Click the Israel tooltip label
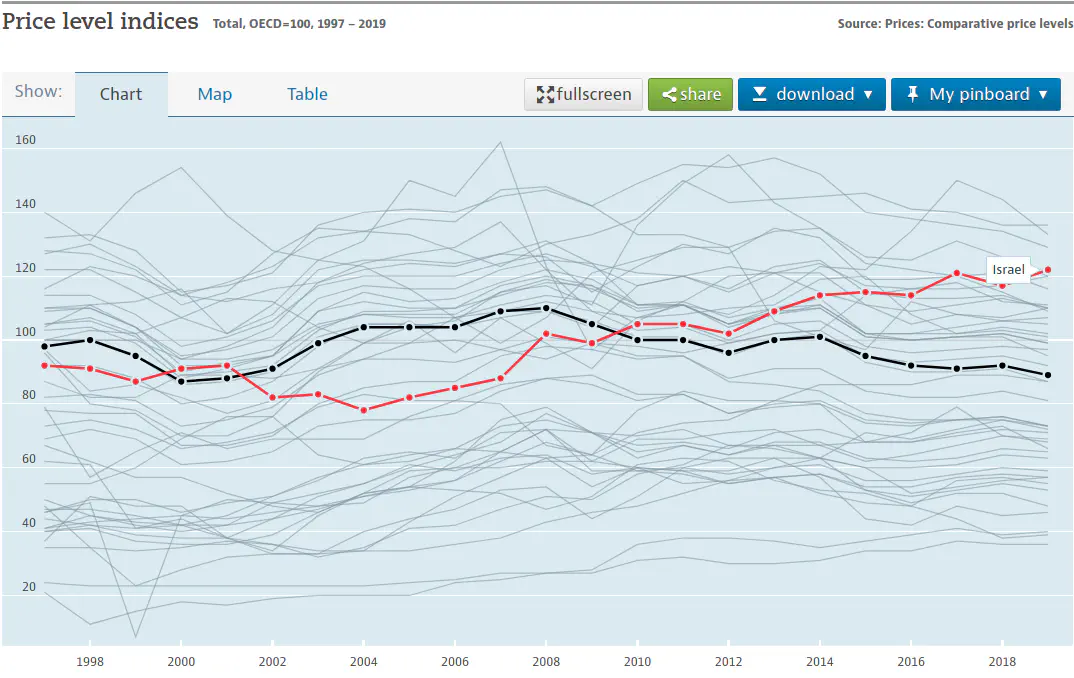Screen dimensions: 1074x678 click(x=1008, y=270)
